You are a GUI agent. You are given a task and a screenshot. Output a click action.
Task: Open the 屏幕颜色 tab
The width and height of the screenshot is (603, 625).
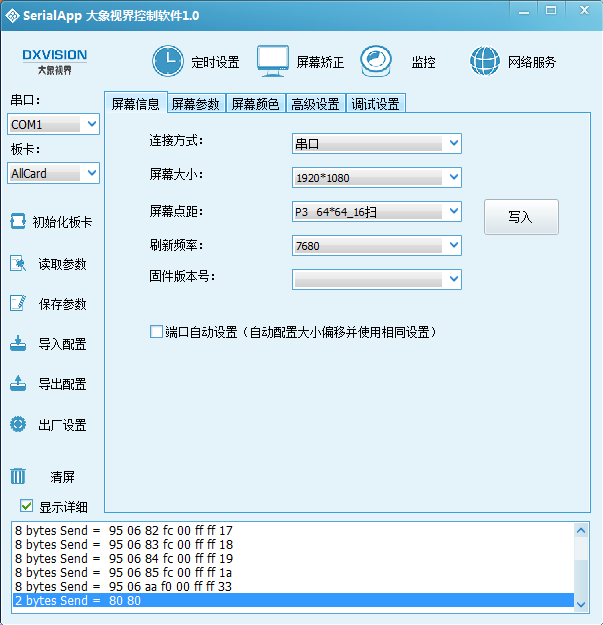point(256,104)
